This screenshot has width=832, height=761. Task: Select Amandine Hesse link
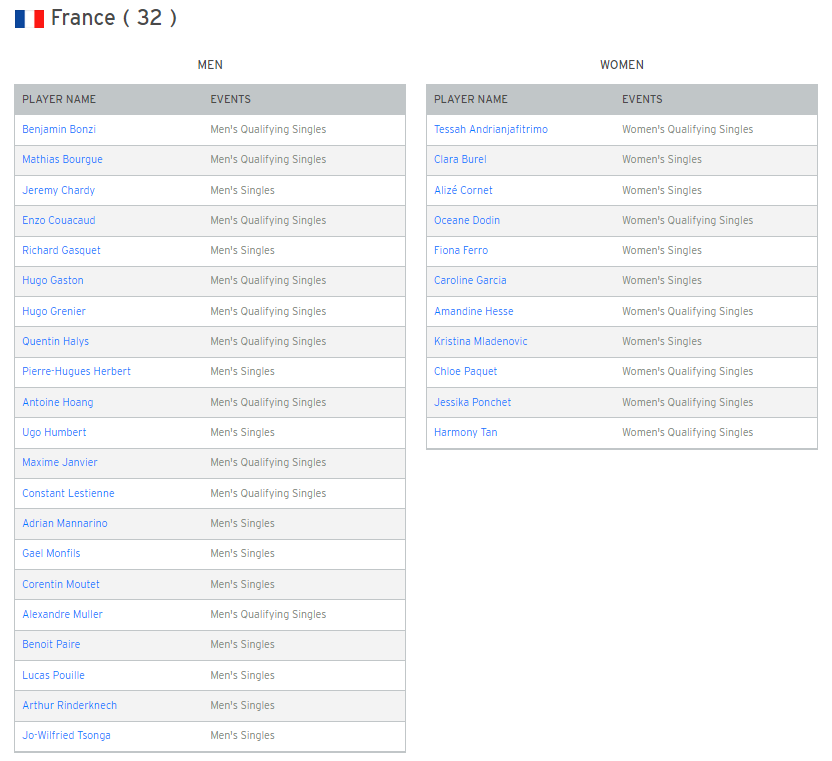[x=474, y=312]
